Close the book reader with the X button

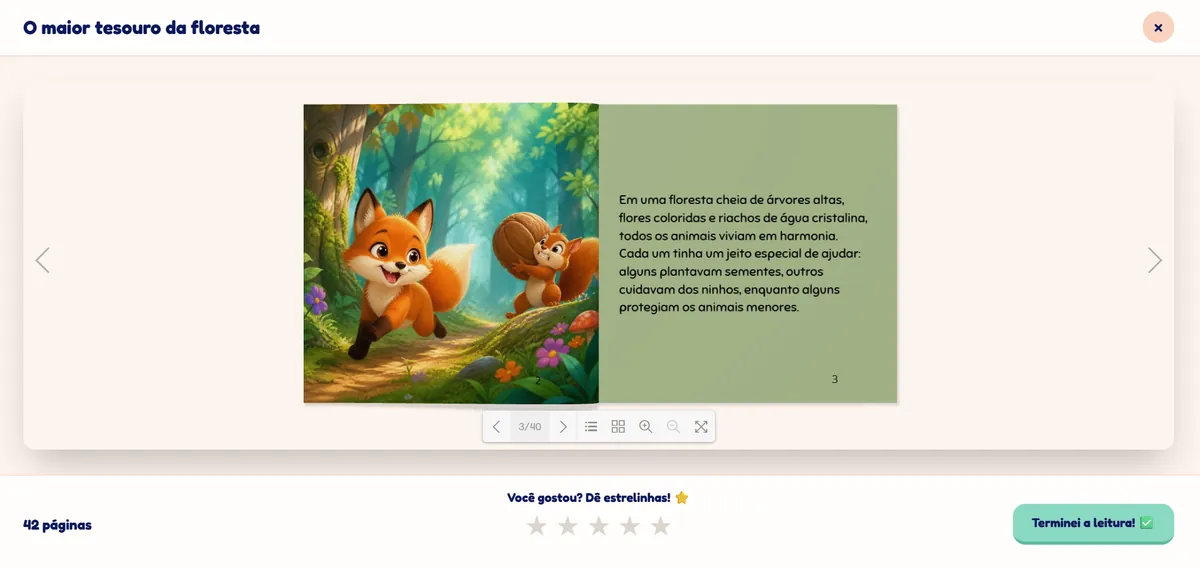[1158, 27]
